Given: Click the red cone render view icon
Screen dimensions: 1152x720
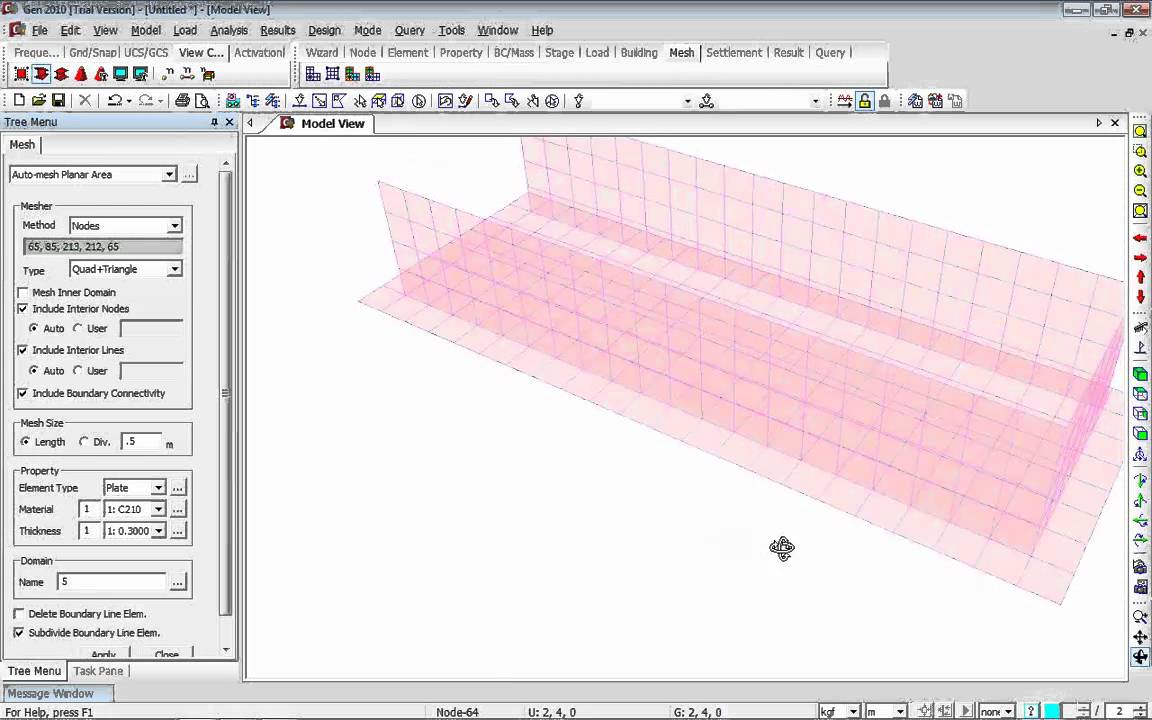Looking at the screenshot, I should tap(81, 74).
